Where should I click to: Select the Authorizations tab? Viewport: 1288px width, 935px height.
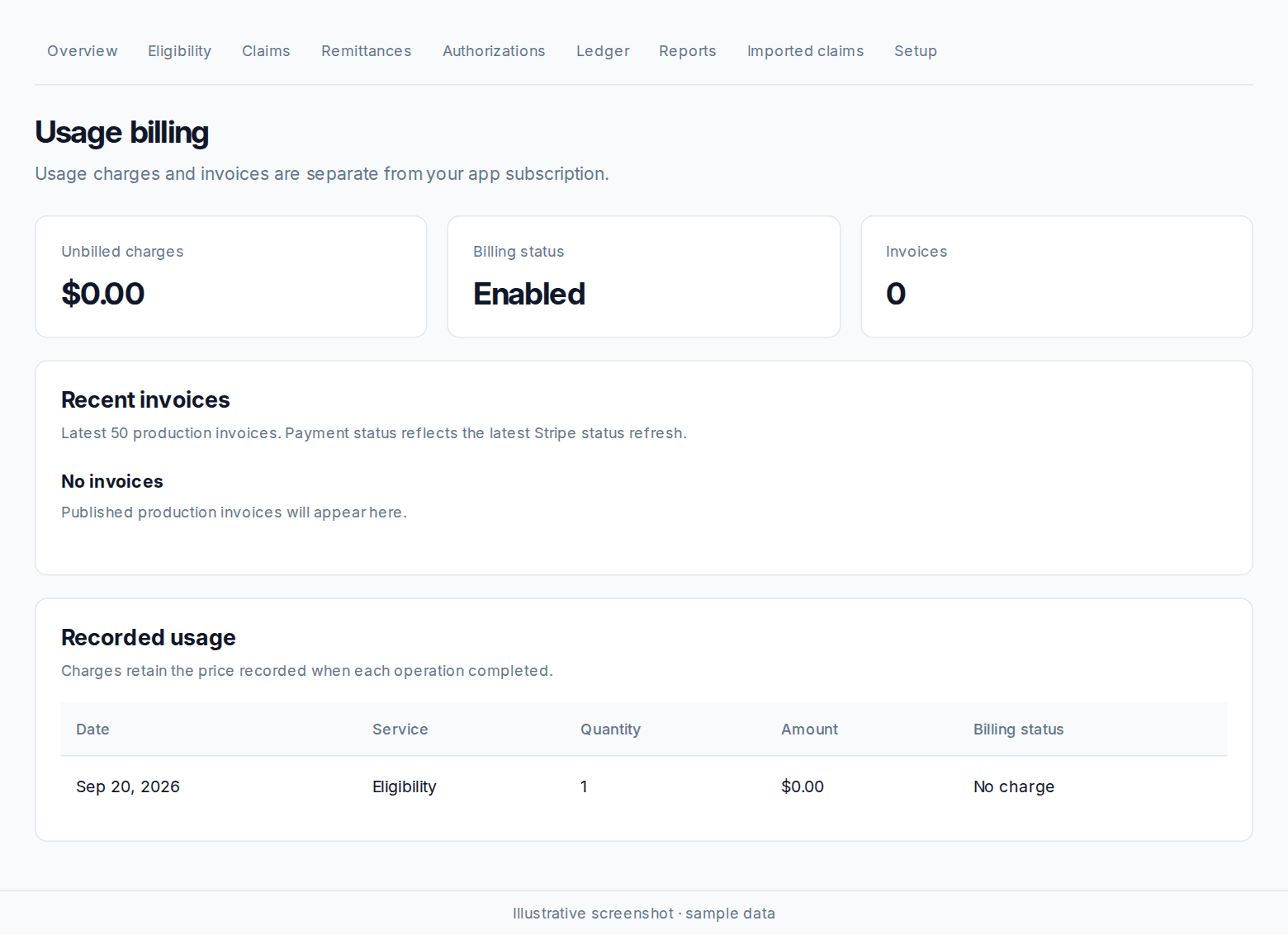click(x=494, y=51)
